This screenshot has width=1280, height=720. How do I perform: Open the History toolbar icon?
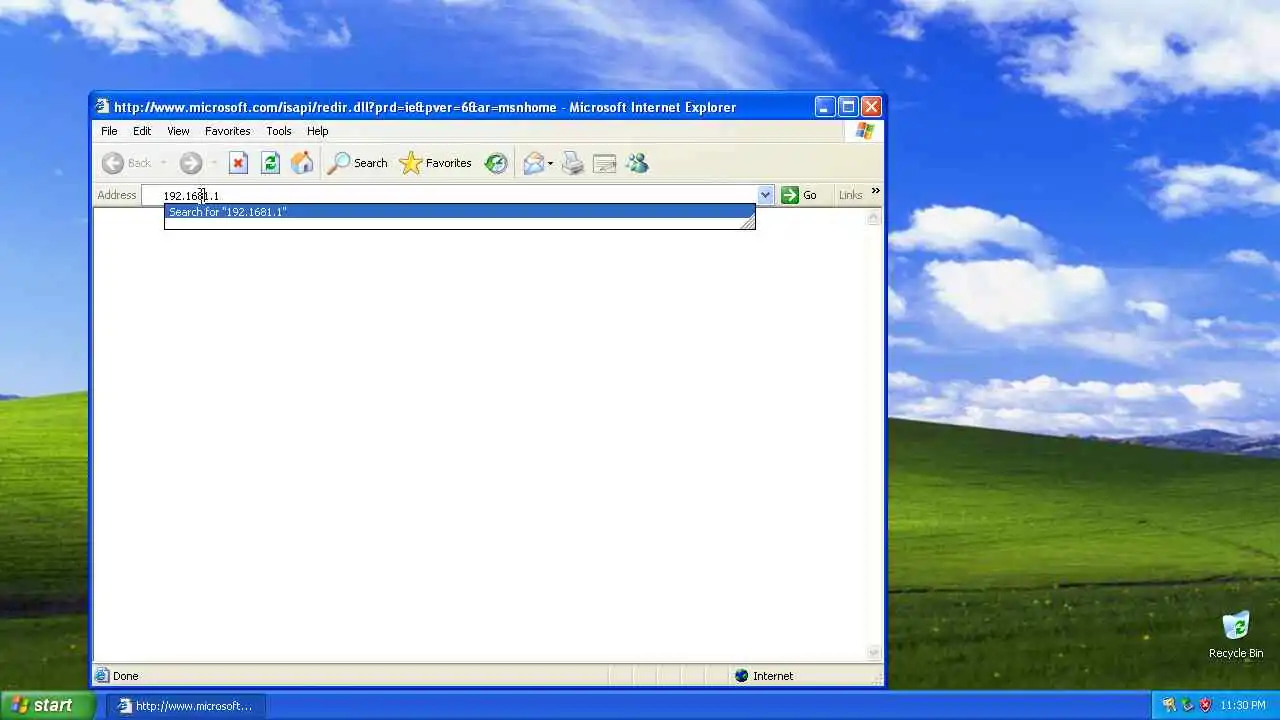pos(496,163)
